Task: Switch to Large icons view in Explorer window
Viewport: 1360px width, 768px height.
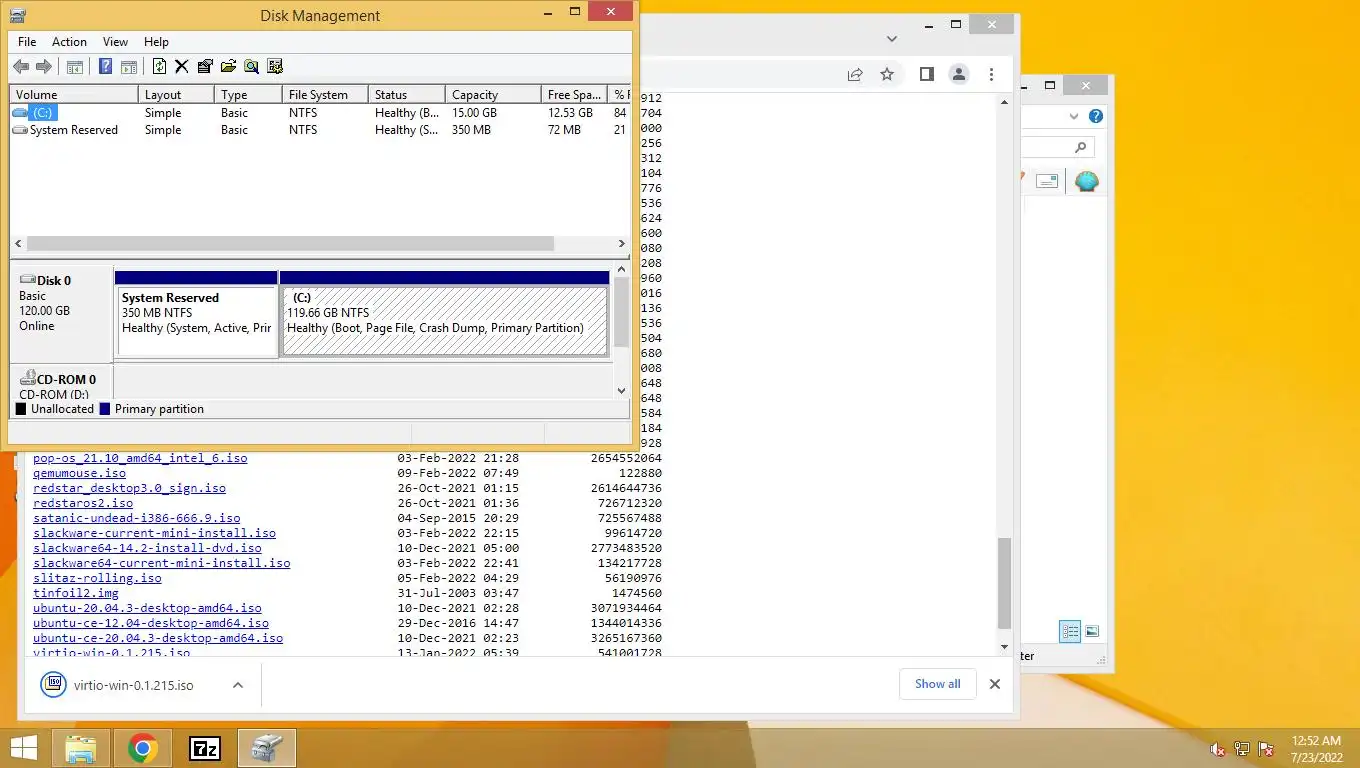Action: [1092, 631]
